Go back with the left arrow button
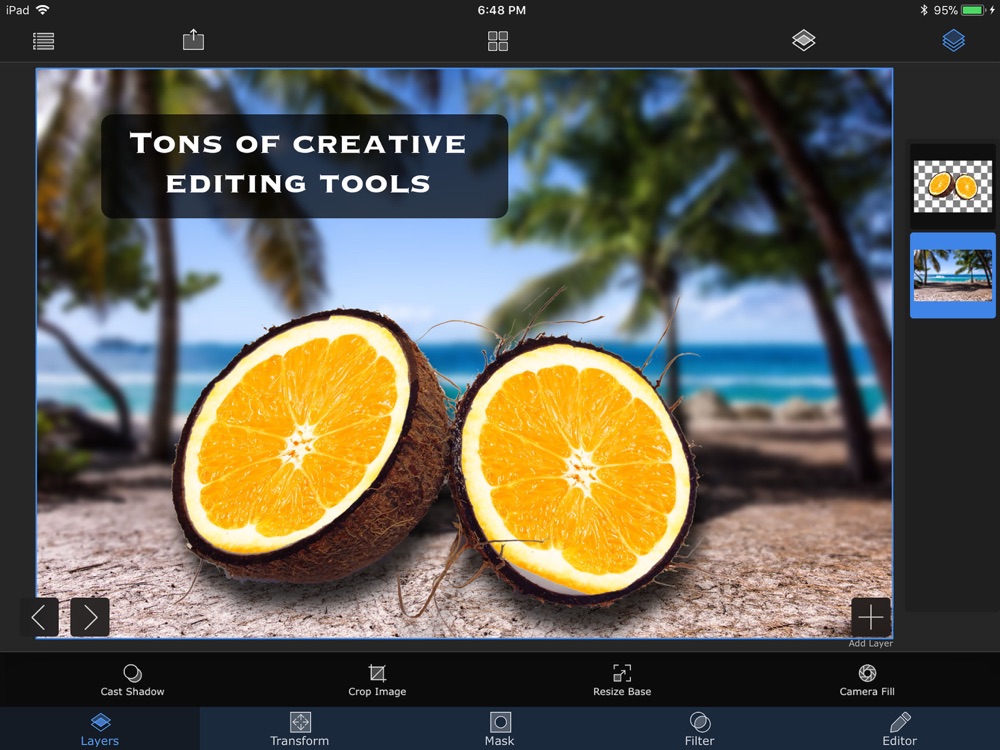The height and width of the screenshot is (750, 1000). (x=39, y=617)
